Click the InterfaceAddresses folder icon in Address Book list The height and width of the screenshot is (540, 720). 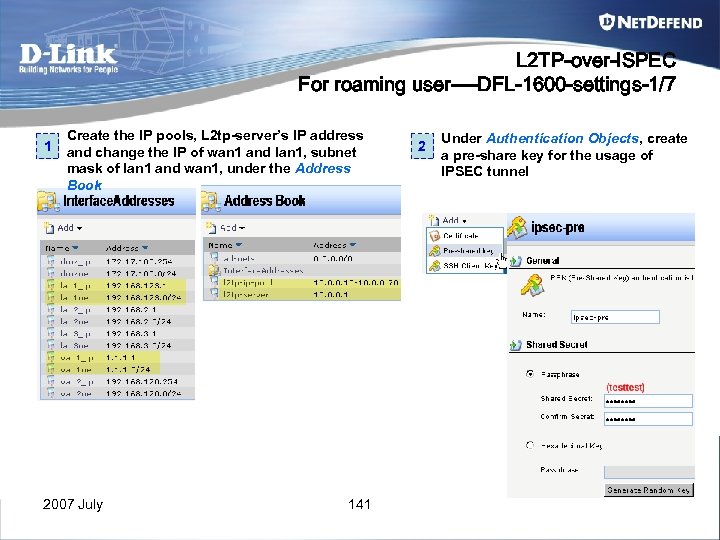click(x=214, y=270)
